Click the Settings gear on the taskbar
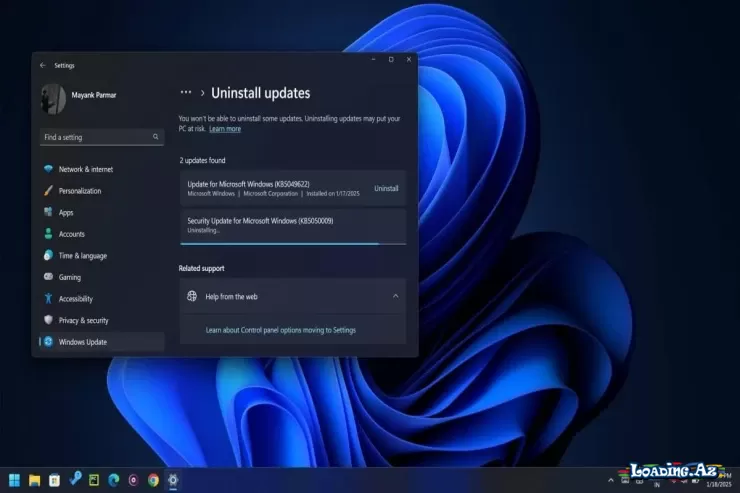Screen dimensions: 740x493 point(173,480)
